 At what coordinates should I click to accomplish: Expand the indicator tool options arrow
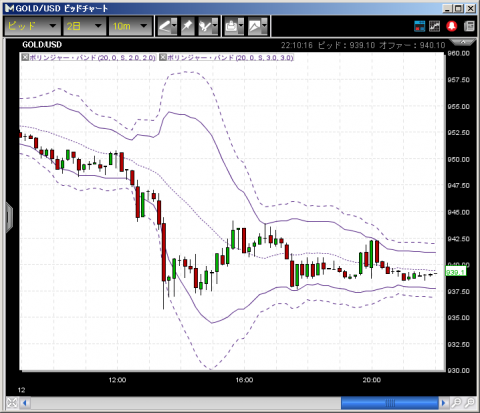coord(215,26)
